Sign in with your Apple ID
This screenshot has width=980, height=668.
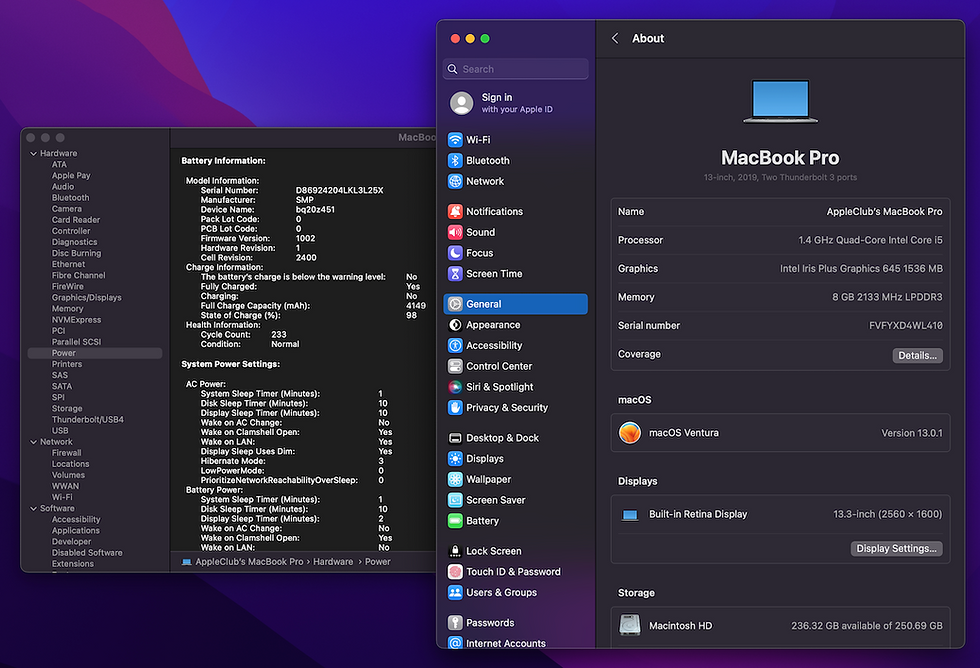[x=517, y=103]
